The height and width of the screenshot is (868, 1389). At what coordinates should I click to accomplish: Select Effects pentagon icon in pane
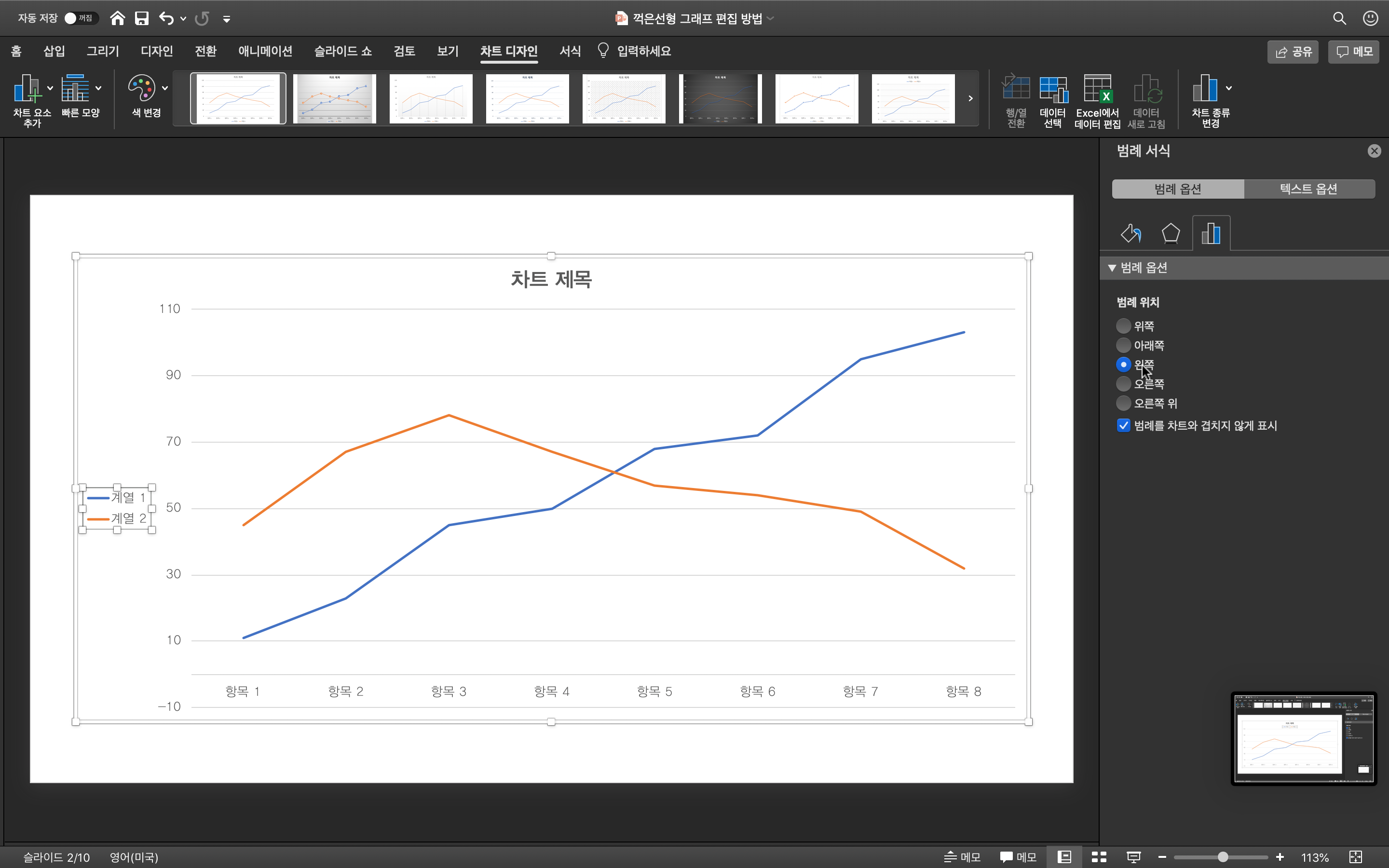(x=1171, y=234)
